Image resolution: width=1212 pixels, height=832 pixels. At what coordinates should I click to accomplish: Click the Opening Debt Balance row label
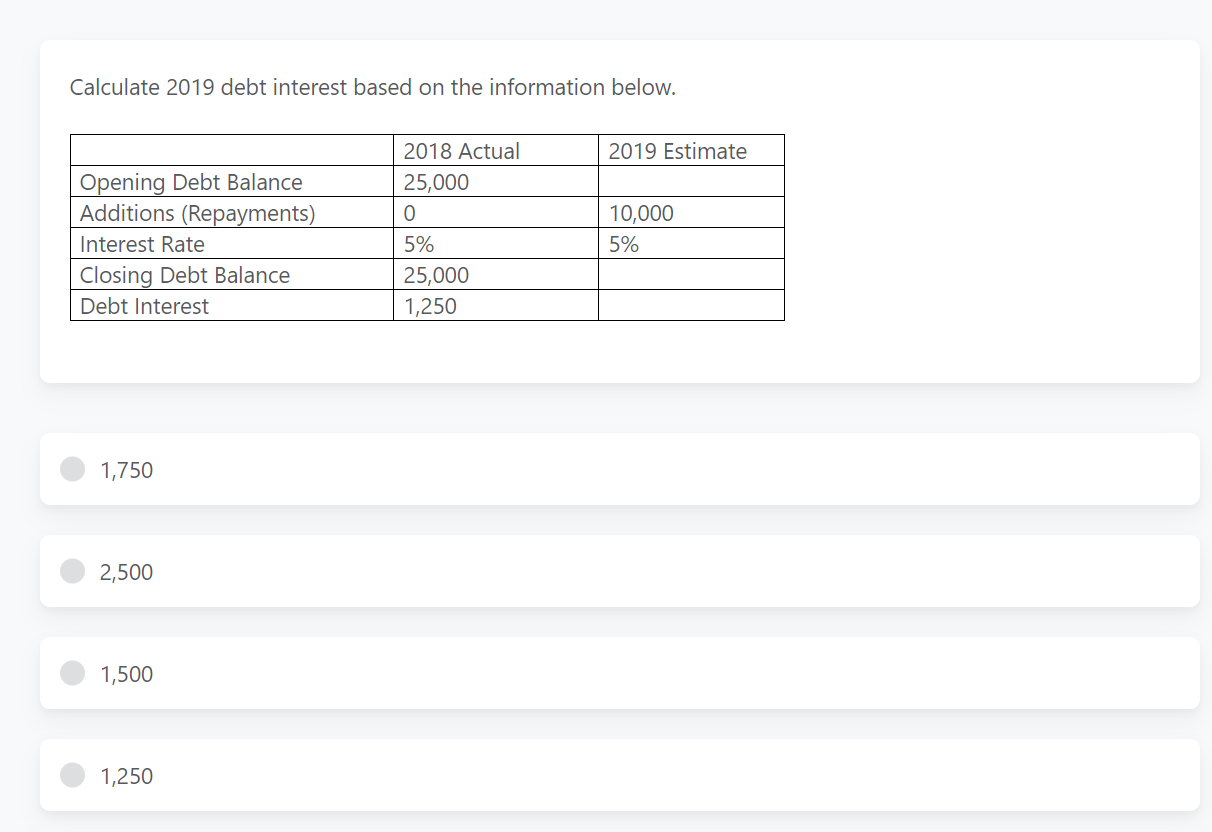(x=190, y=182)
